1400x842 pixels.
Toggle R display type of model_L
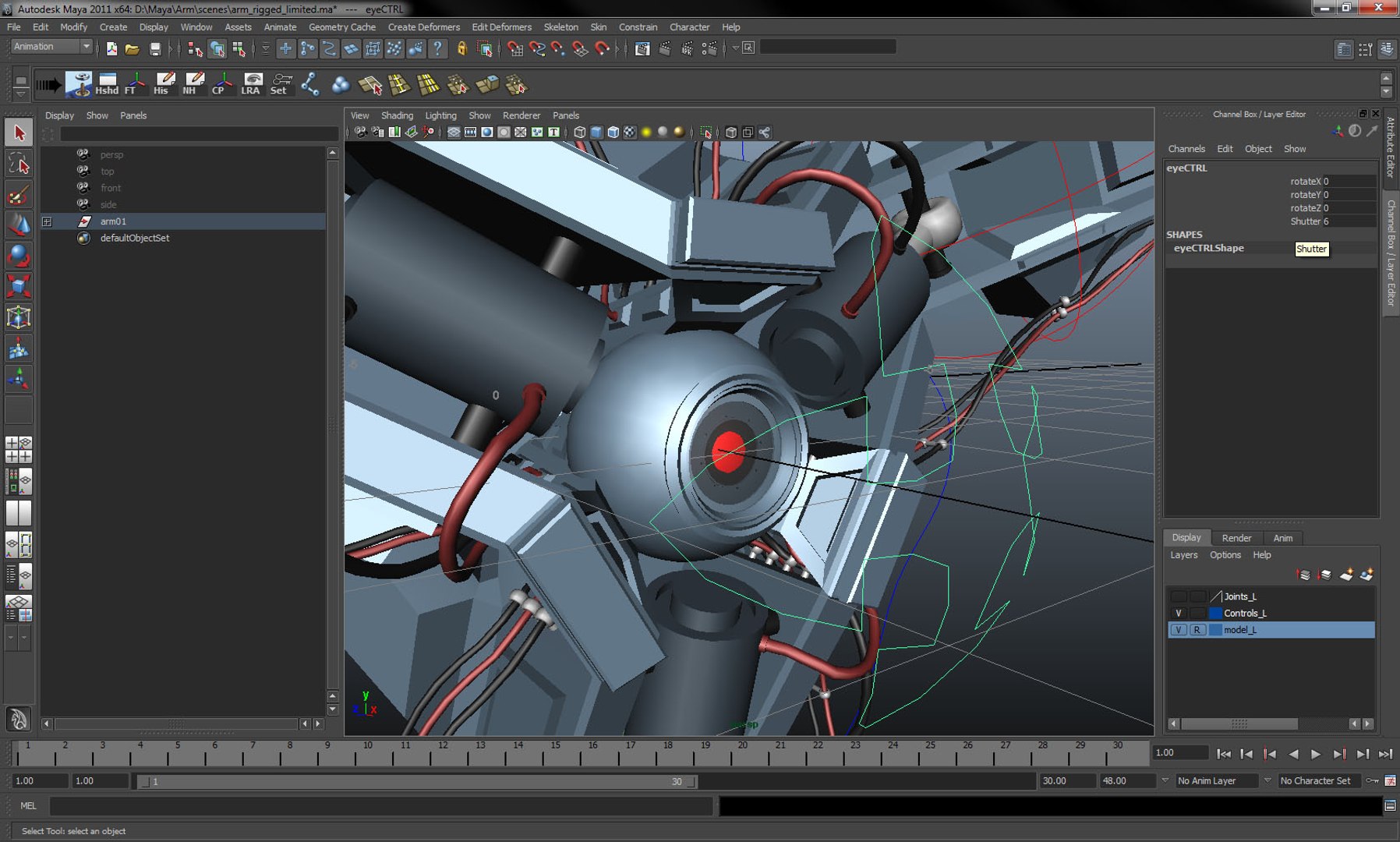coord(1197,630)
